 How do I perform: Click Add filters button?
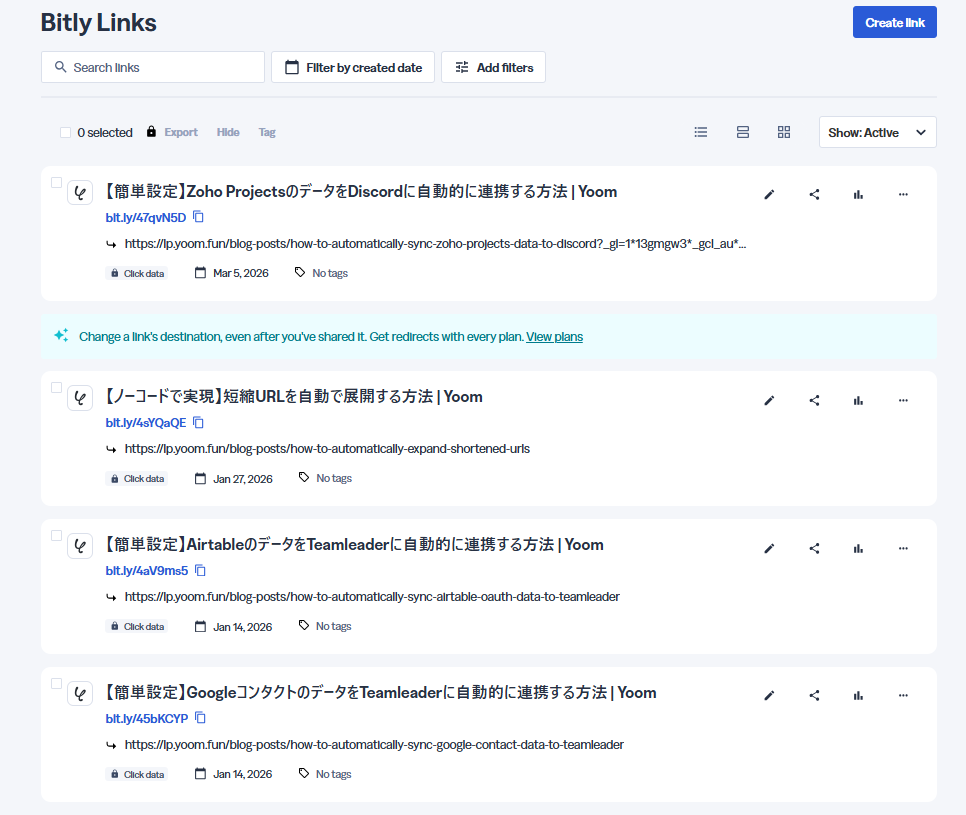click(493, 67)
